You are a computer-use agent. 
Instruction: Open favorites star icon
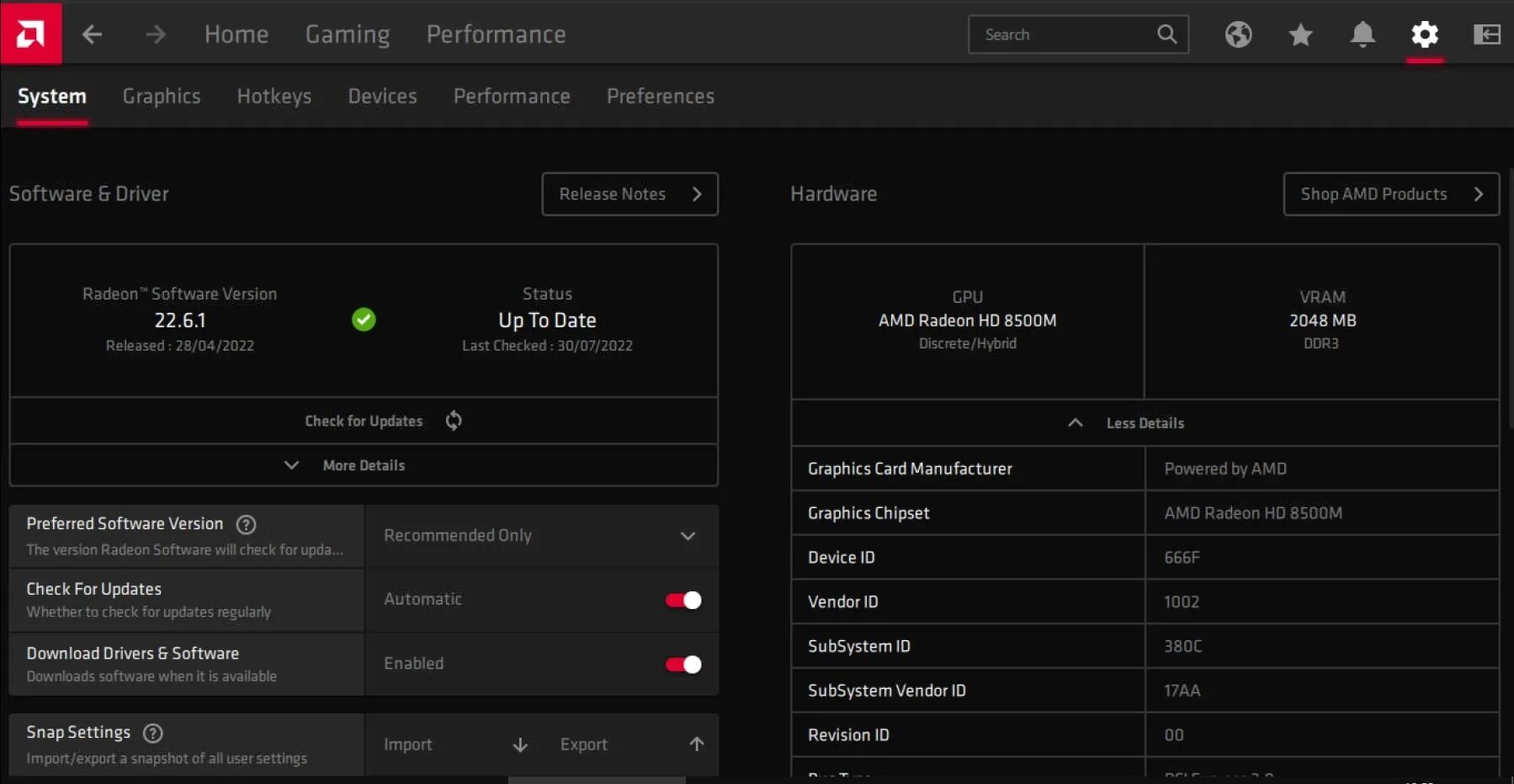coord(1300,34)
